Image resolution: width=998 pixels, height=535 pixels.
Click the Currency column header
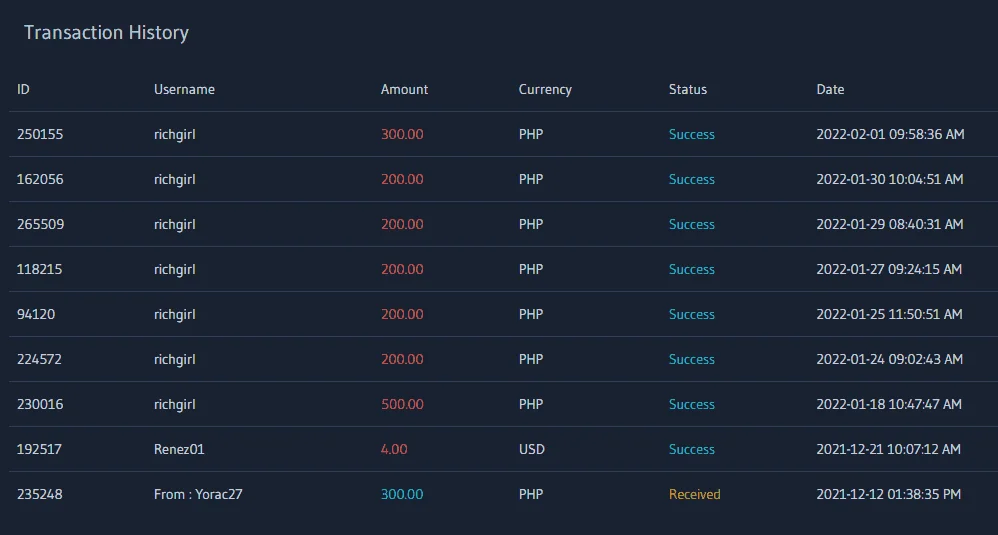(545, 90)
